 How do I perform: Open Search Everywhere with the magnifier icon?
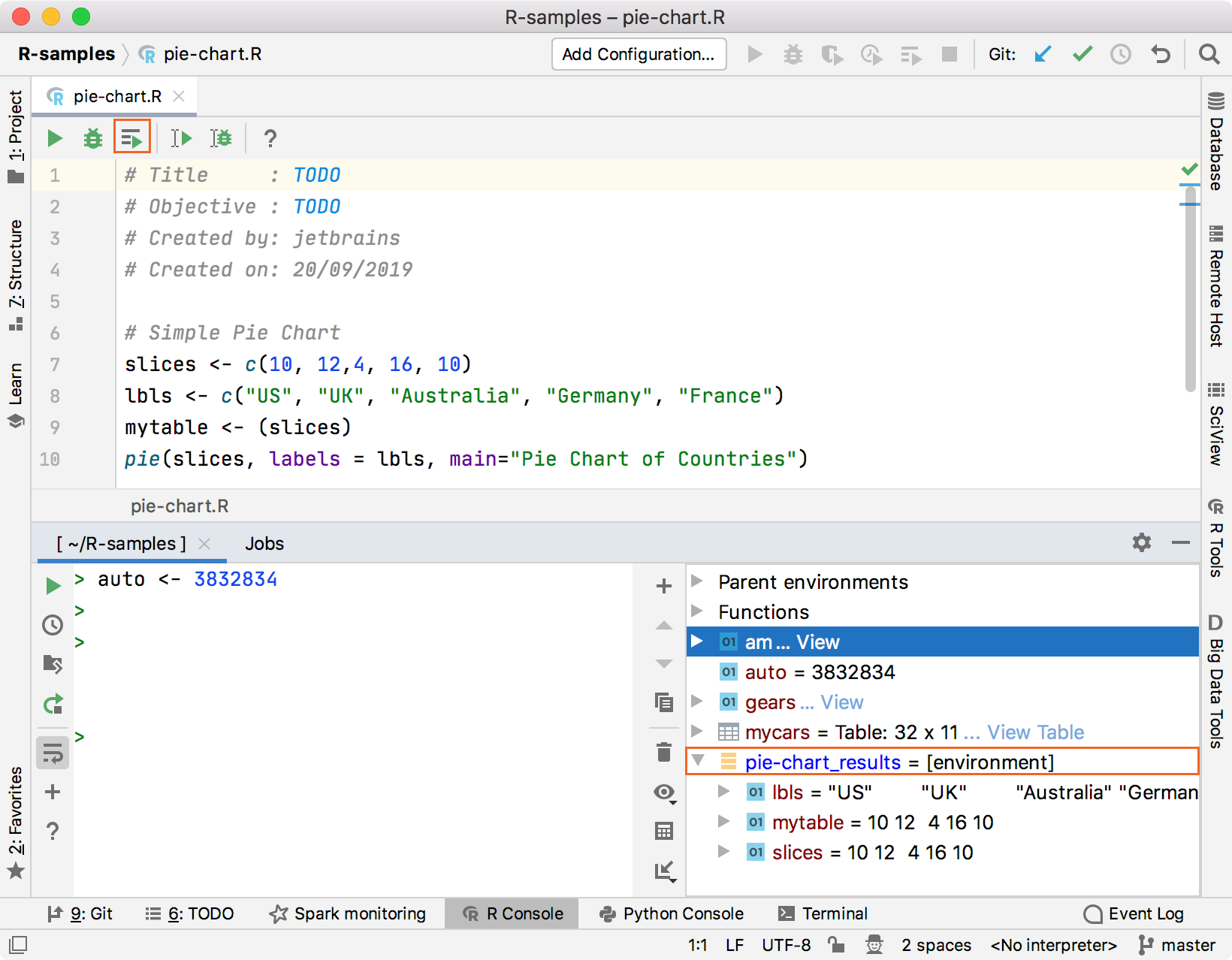coord(1209,53)
